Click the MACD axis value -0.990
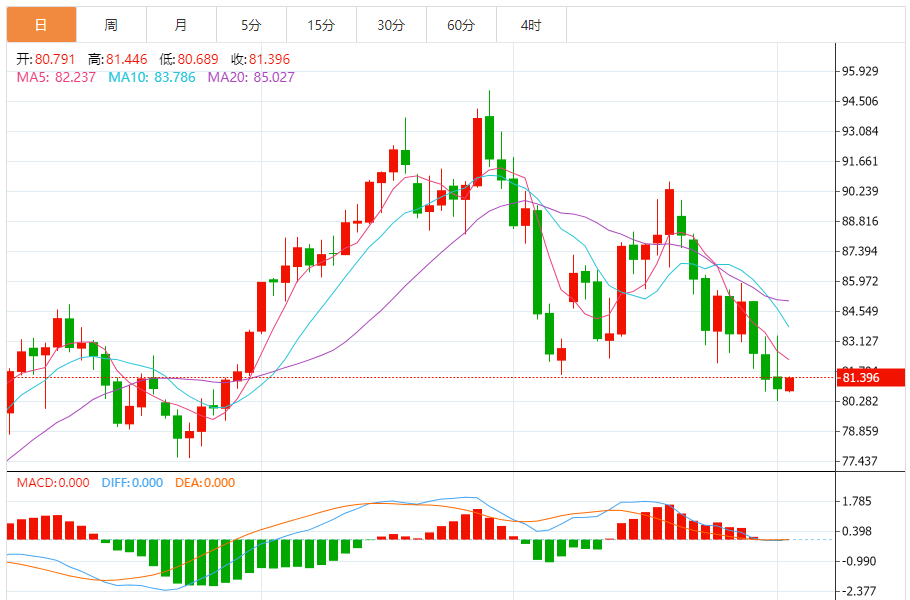This screenshot has height=600, width=910. click(859, 561)
